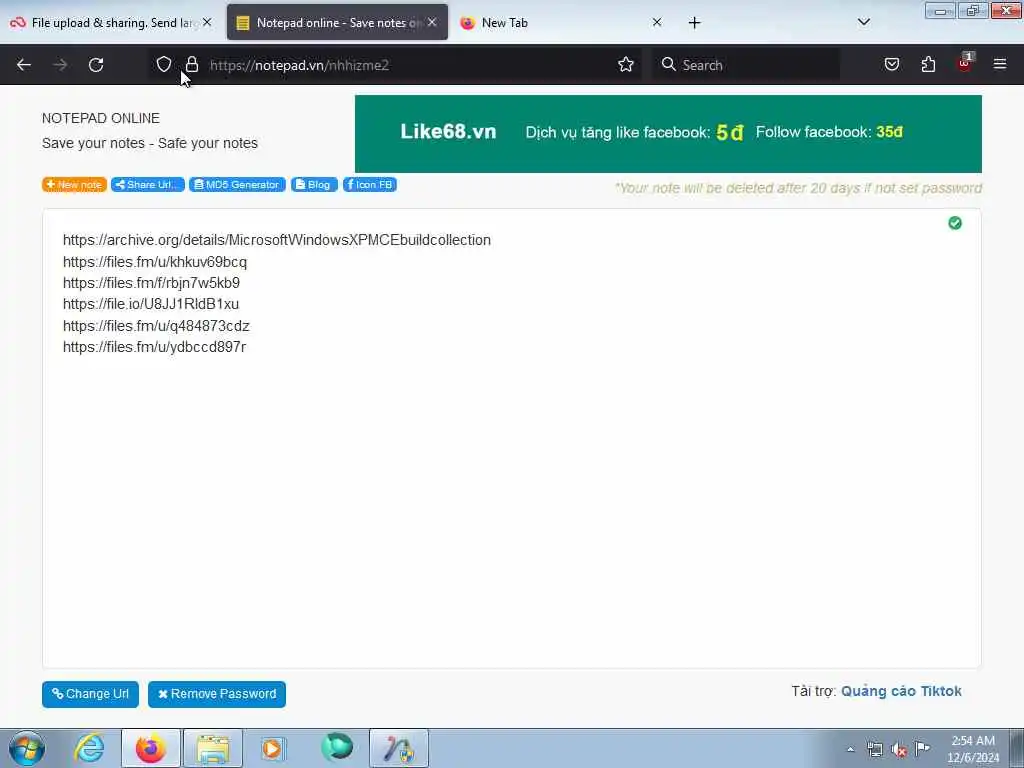This screenshot has width=1024, height=768.
Task: View site security padlock info
Action: [192, 64]
